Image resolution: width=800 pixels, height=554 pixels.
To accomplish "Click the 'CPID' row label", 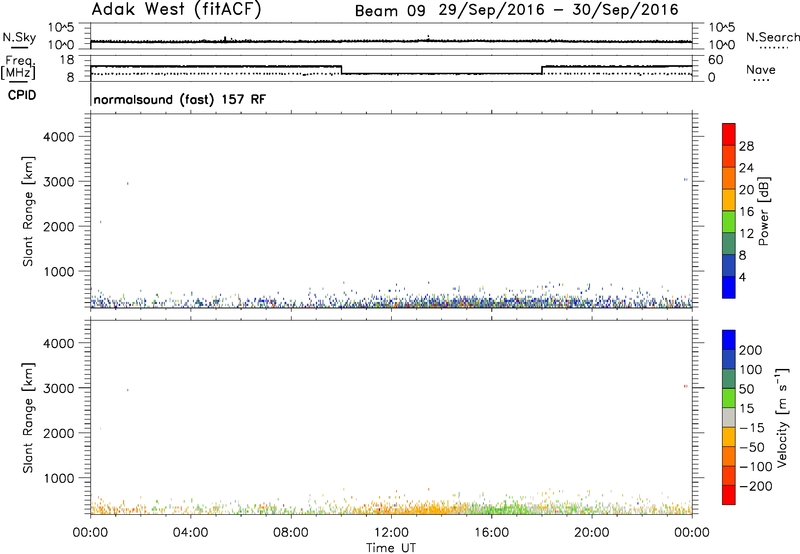I will click(22, 95).
